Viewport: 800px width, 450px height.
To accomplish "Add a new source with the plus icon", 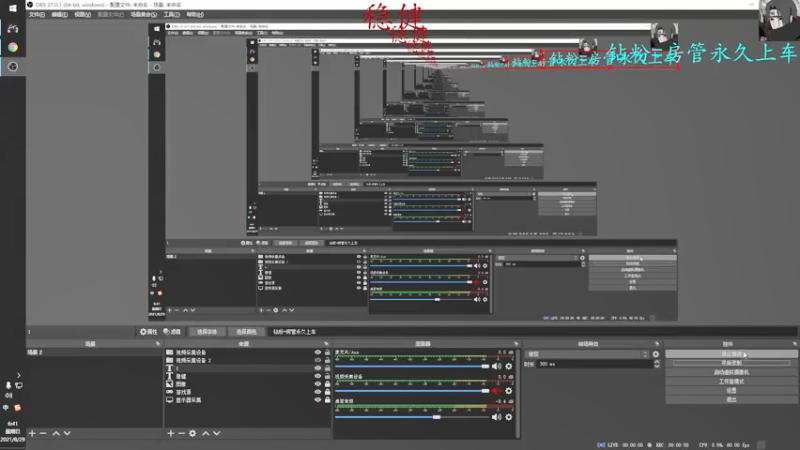I will (170, 433).
